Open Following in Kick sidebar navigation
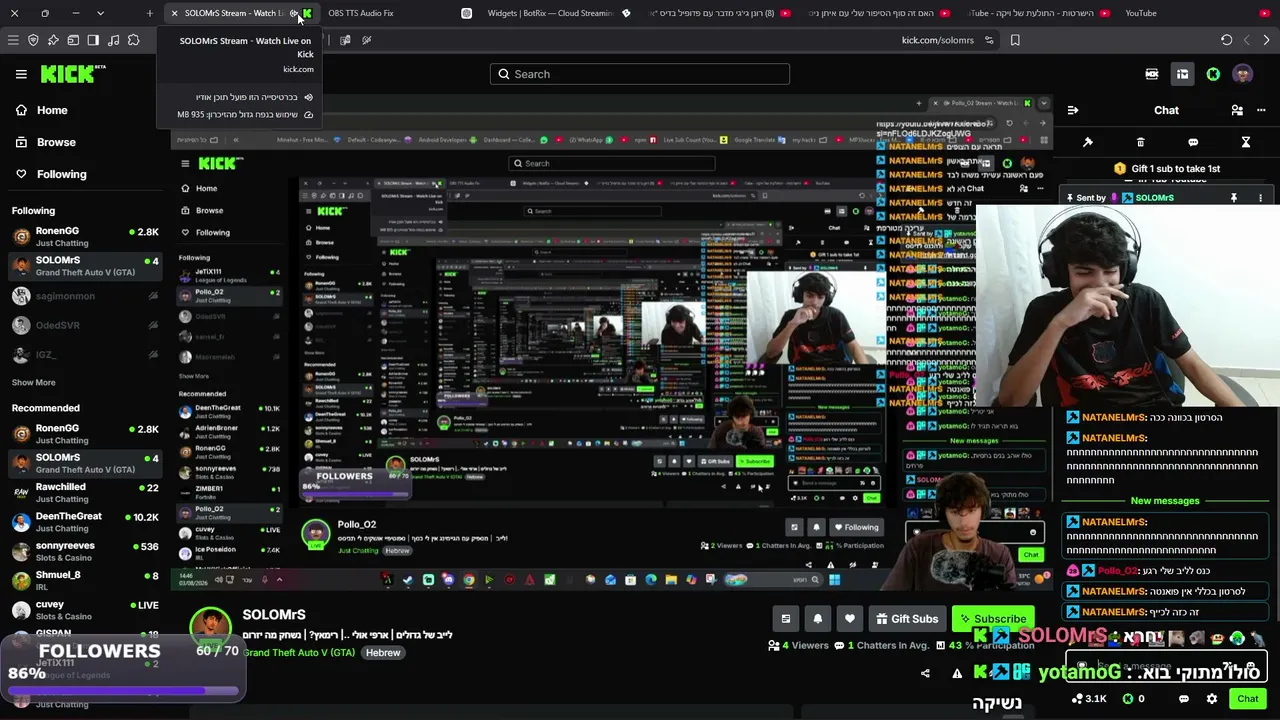The width and height of the screenshot is (1280, 720). pyautogui.click(x=61, y=174)
